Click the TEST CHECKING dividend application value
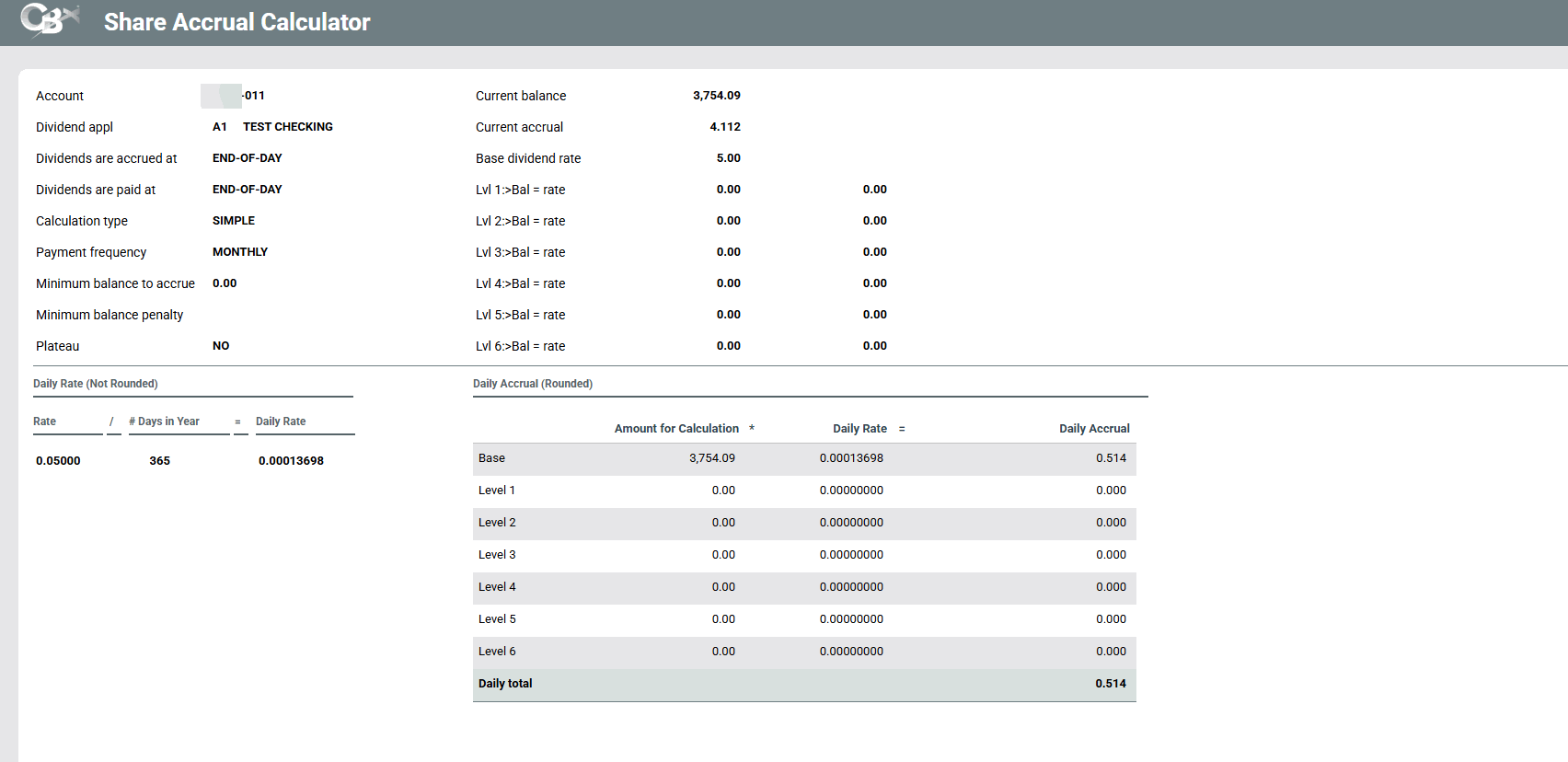The height and width of the screenshot is (762, 1568). pyautogui.click(x=287, y=127)
